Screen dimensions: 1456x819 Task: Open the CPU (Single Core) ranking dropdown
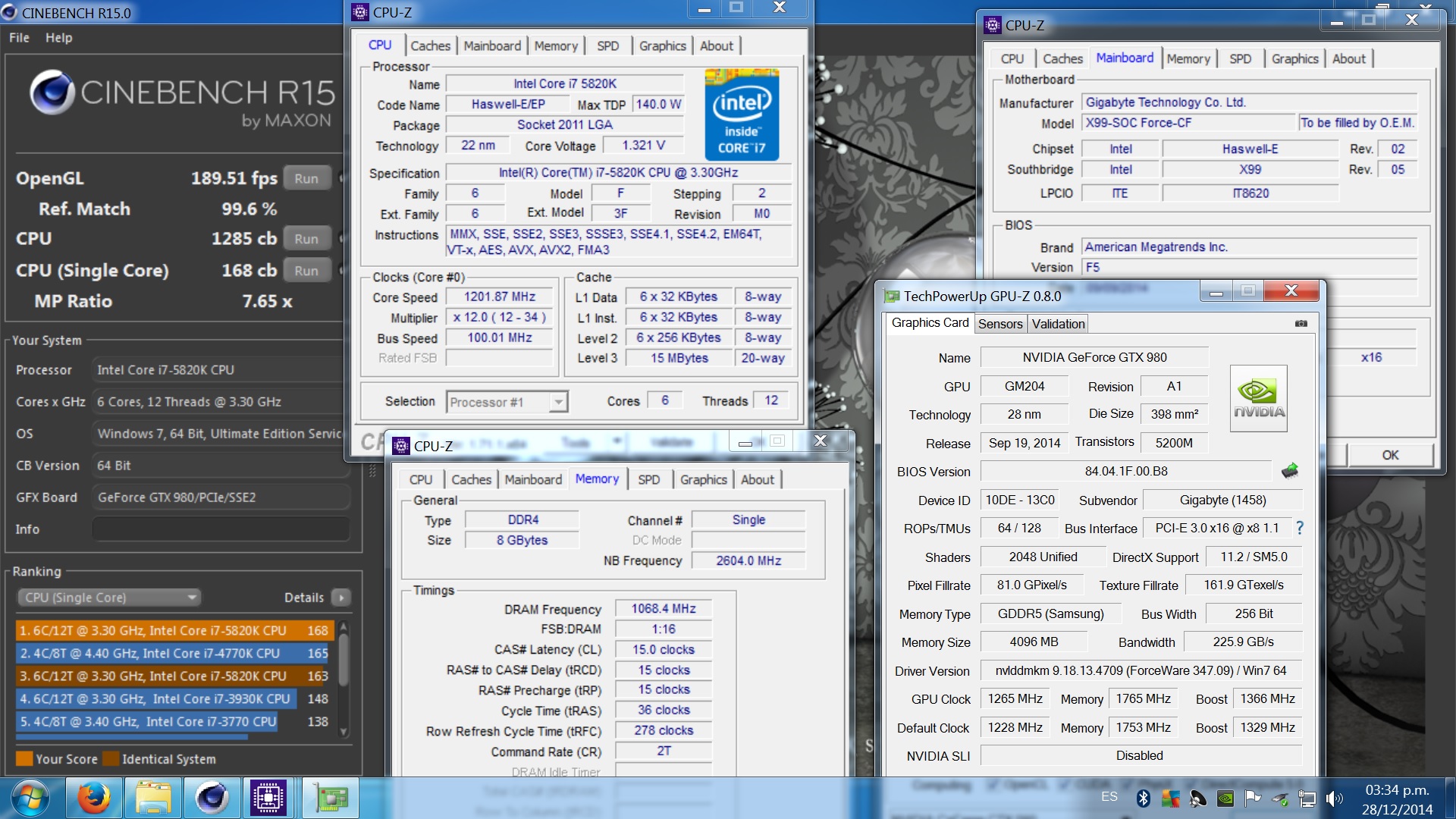[x=109, y=598]
